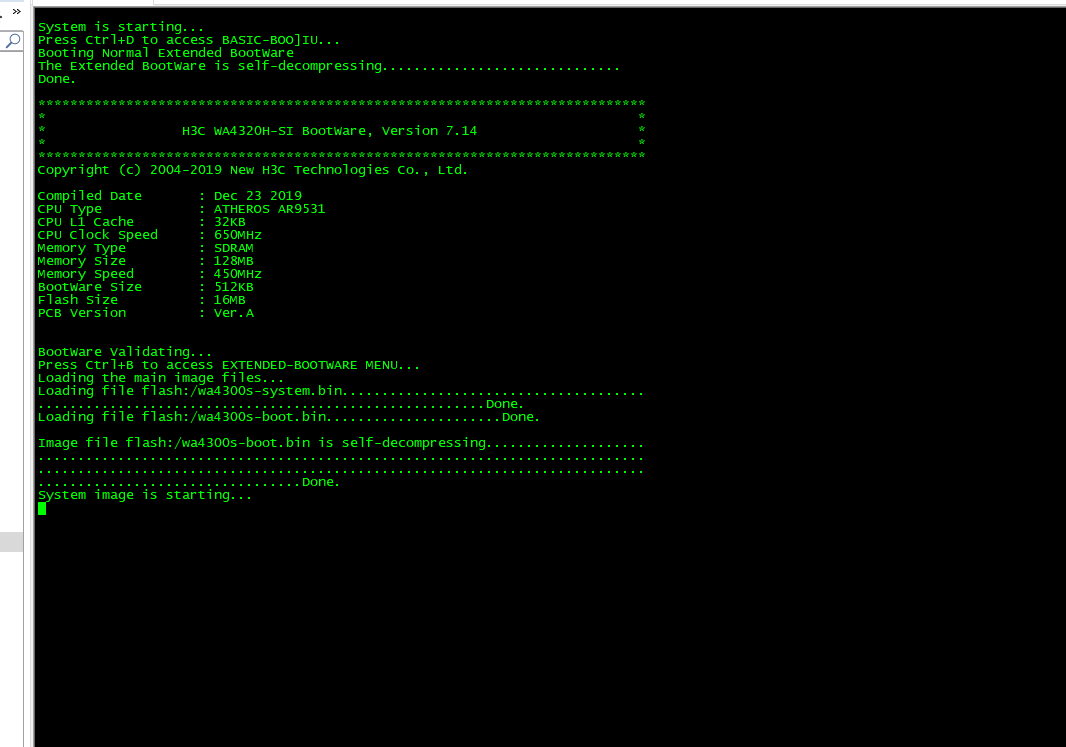
Task: Click Compiled Date value 'Dec 23 2019'
Action: [258, 196]
